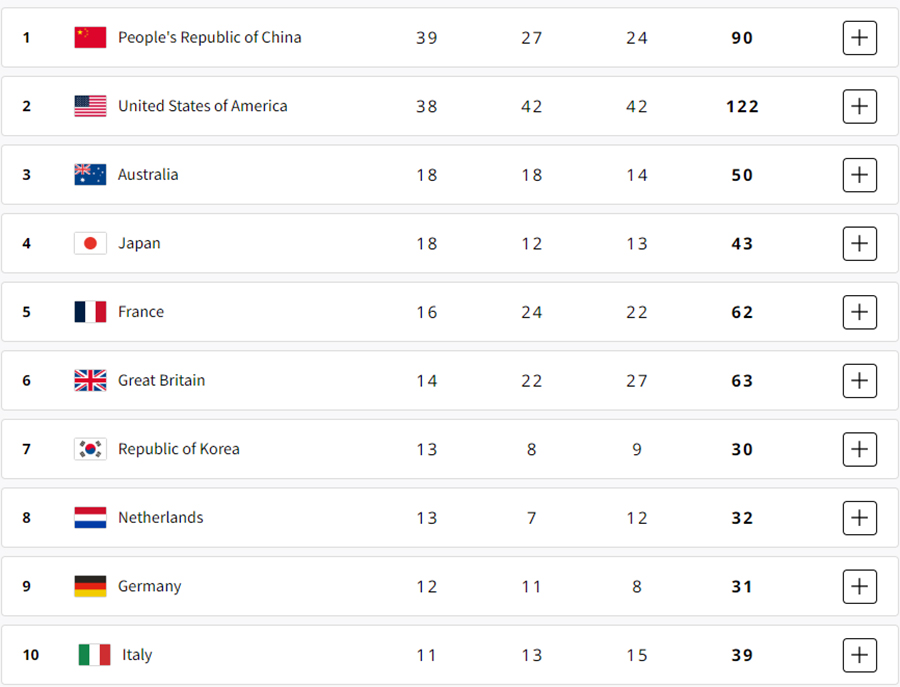This screenshot has height=687, width=900.
Task: Click the Australian flag icon
Action: pos(90,174)
